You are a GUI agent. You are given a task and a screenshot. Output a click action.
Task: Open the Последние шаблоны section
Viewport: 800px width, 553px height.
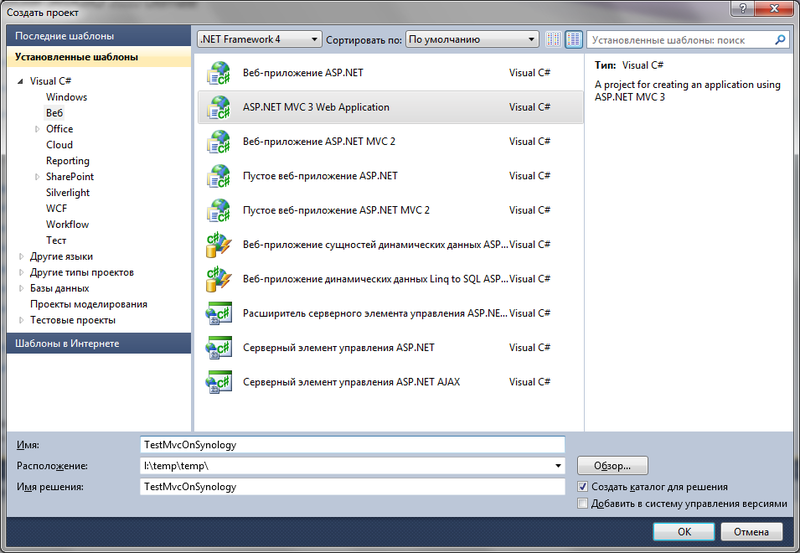tap(99, 36)
